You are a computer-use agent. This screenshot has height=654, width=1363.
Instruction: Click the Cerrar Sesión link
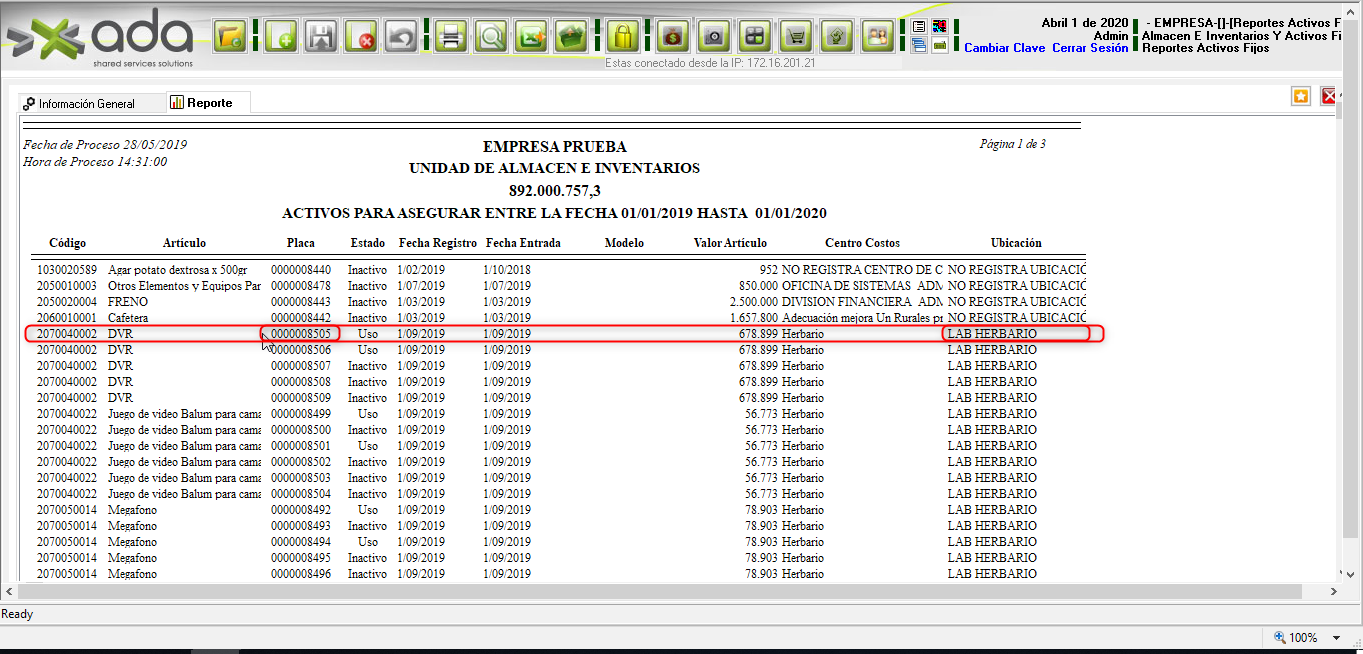click(1090, 48)
